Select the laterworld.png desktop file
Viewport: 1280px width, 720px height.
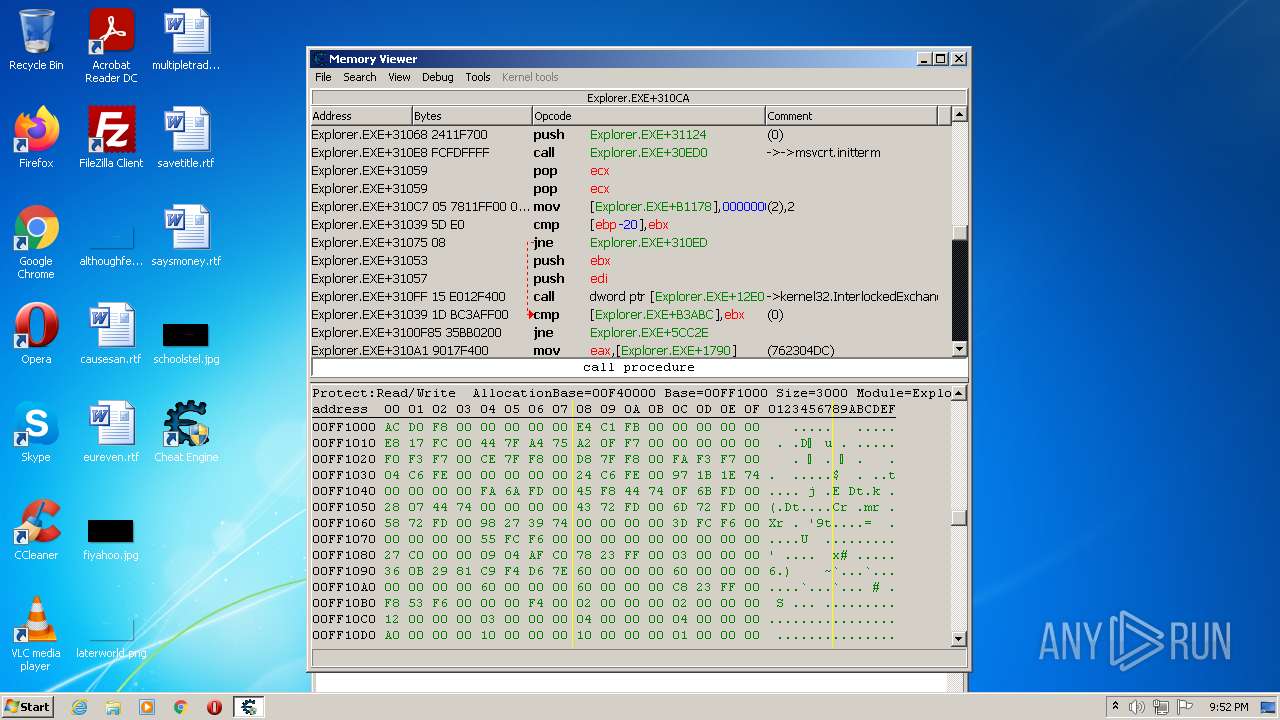click(x=111, y=637)
